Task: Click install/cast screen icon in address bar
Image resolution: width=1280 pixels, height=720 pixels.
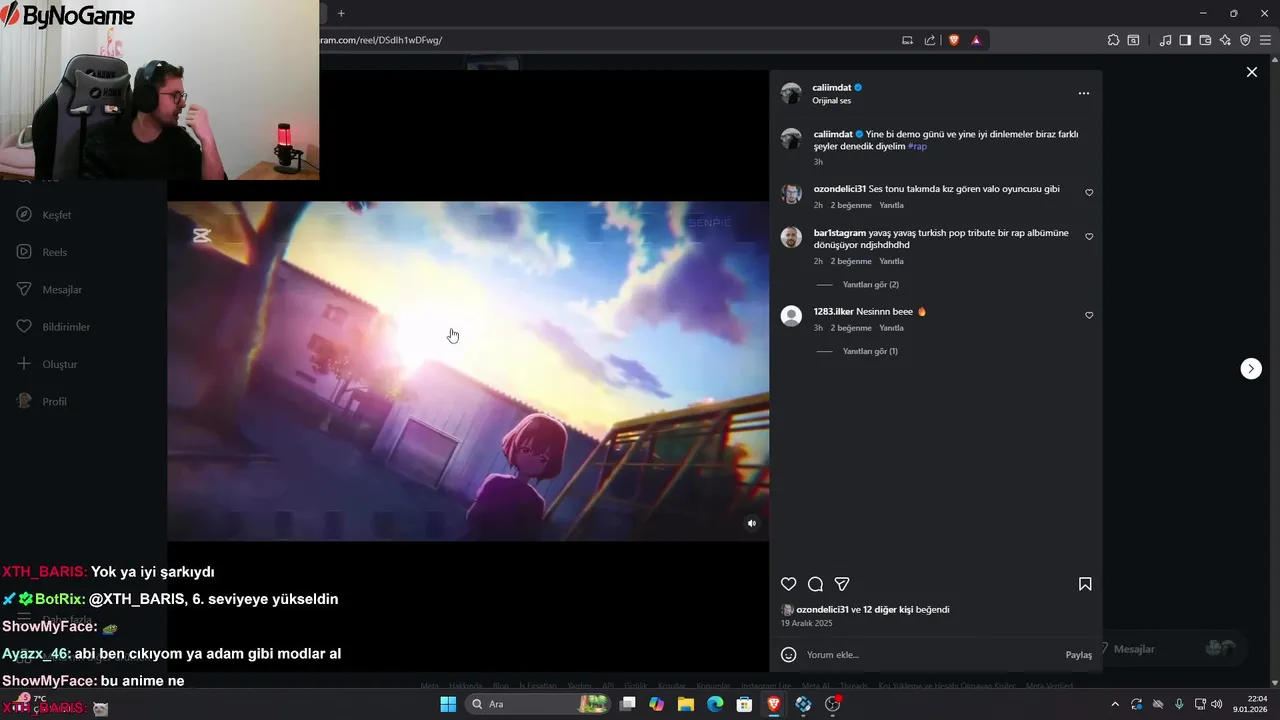Action: coord(907,40)
